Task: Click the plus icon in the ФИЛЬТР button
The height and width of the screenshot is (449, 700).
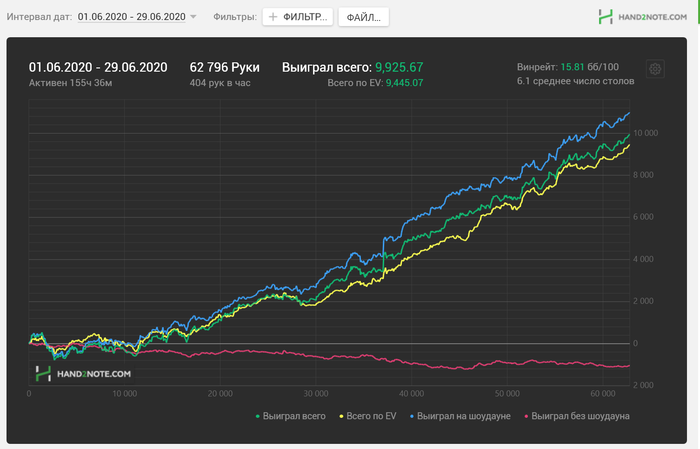Action: 273,17
